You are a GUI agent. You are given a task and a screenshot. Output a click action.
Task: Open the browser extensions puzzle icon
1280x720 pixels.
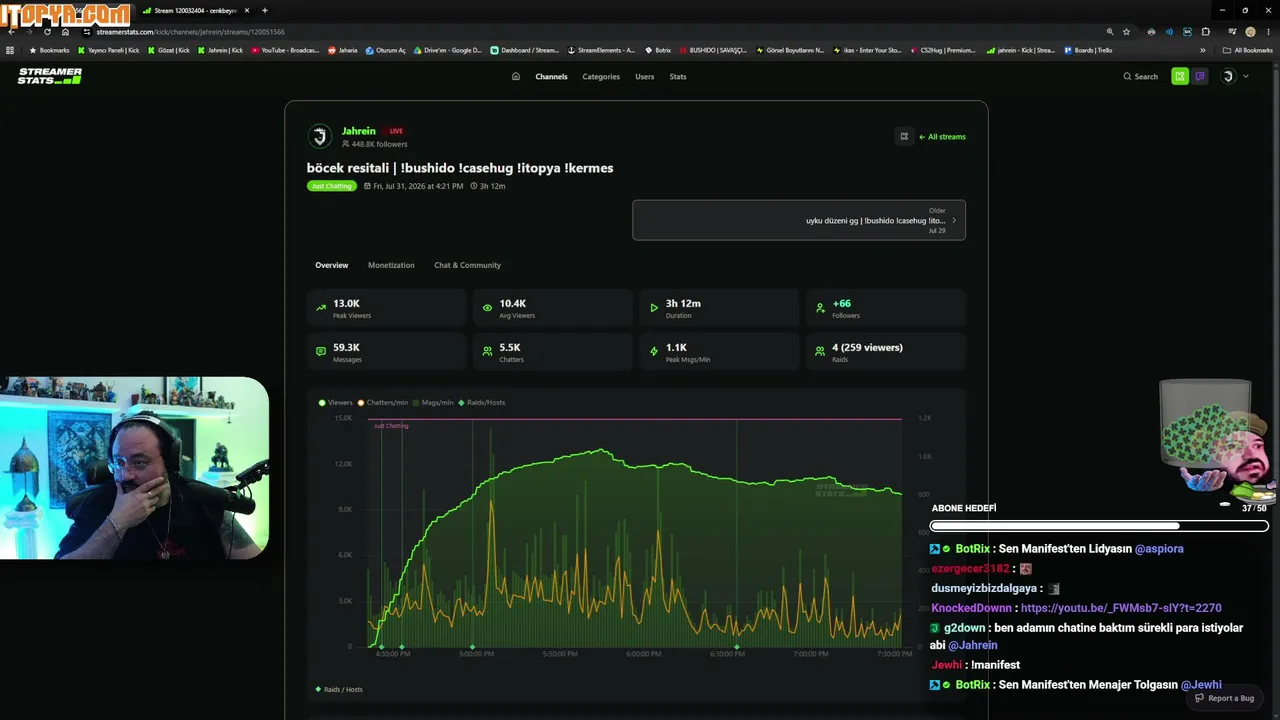tap(1205, 32)
